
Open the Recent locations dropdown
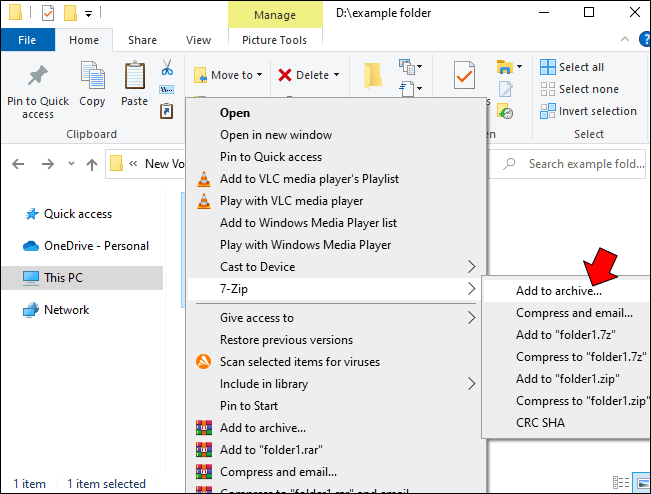click(x=71, y=163)
